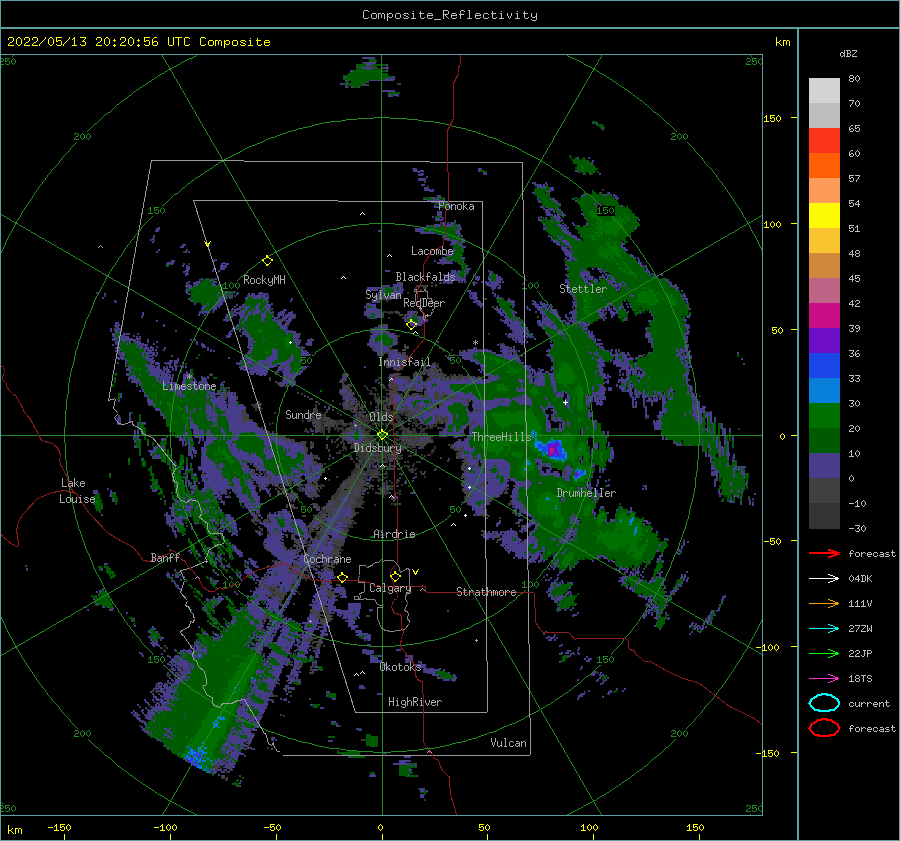Screen dimensions: 900x841
Task: Click the current legend text
Action: [x=869, y=704]
